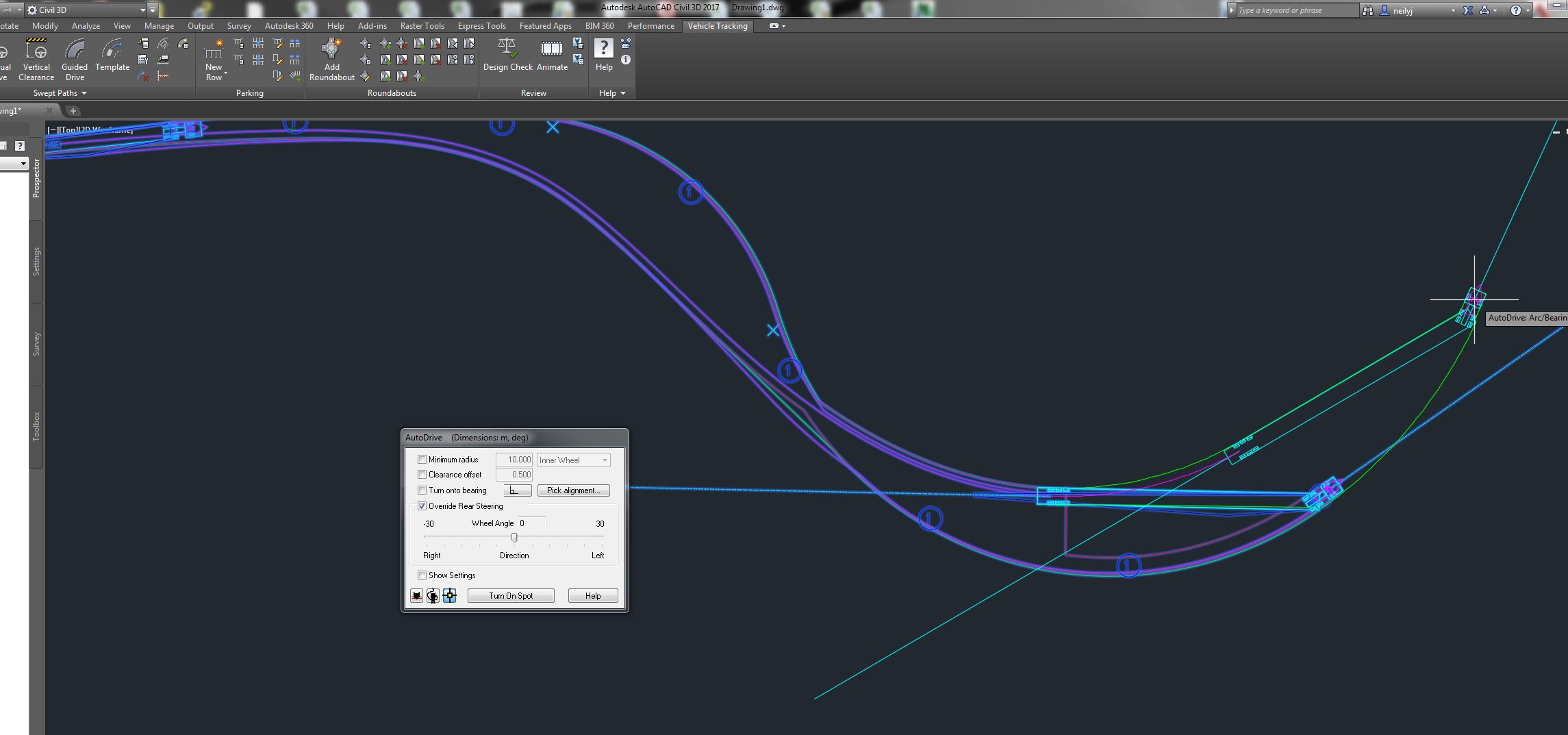Image resolution: width=1568 pixels, height=735 pixels.
Task: Tick the Clearance offset checkbox
Action: tap(422, 475)
